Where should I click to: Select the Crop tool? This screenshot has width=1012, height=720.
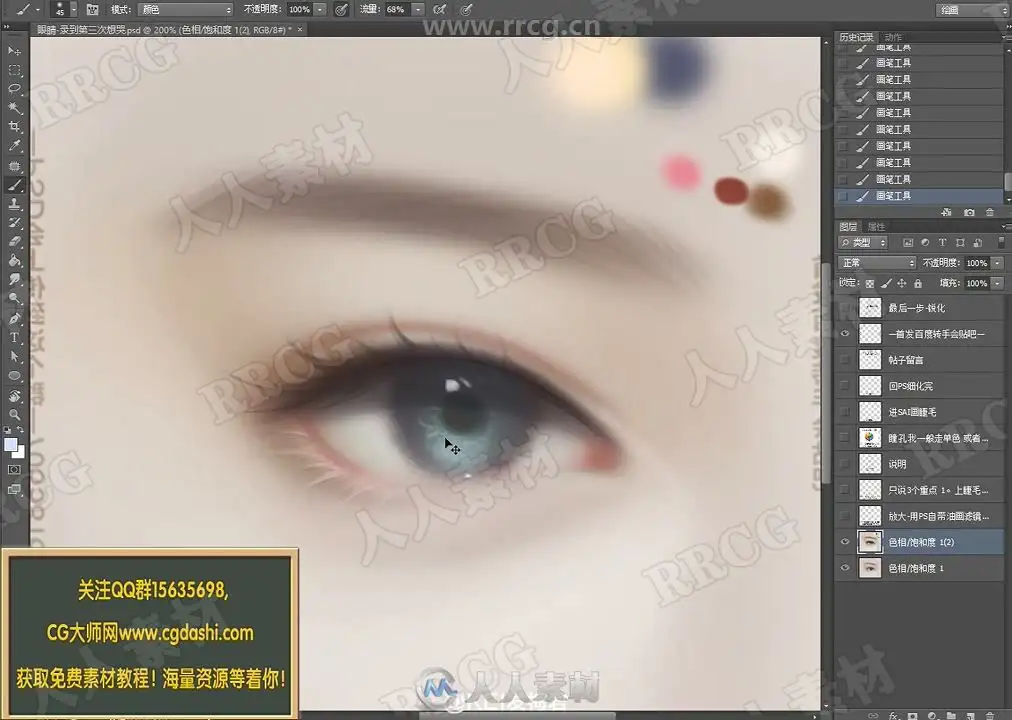click(14, 126)
